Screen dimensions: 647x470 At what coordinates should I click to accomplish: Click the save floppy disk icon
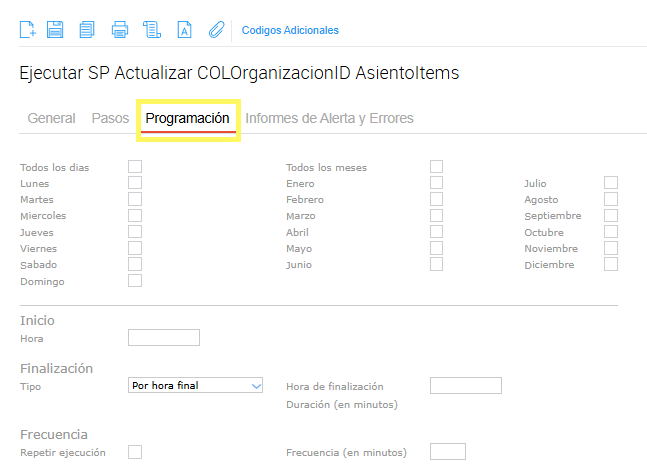(x=55, y=30)
